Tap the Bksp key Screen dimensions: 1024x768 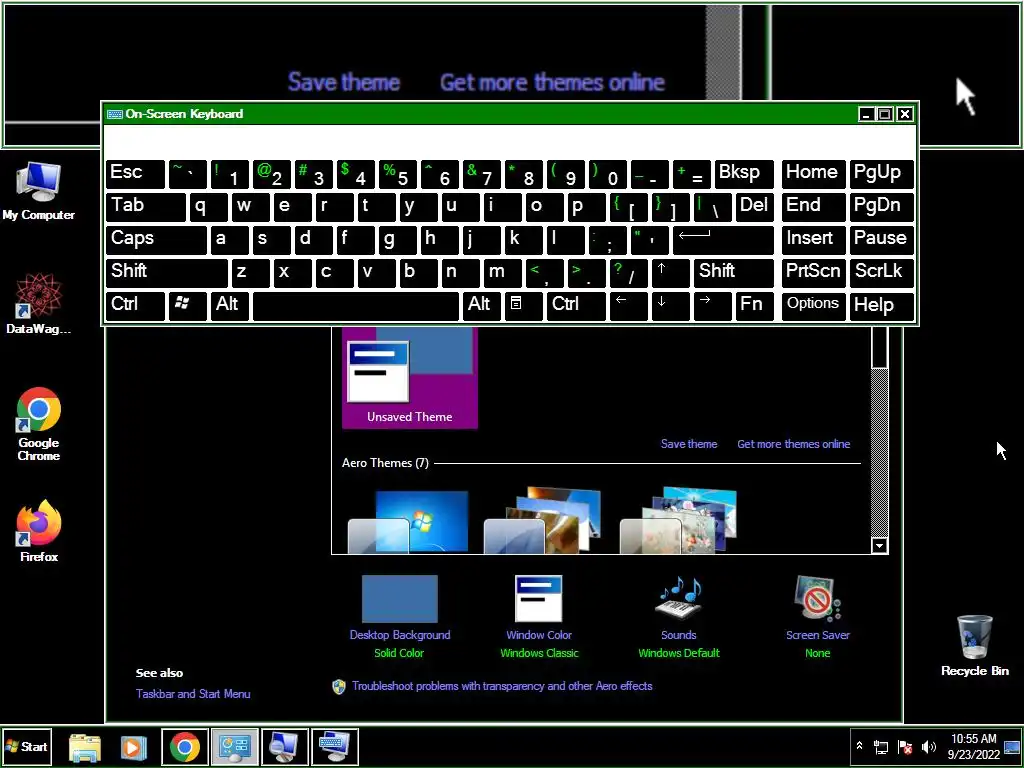(744, 174)
